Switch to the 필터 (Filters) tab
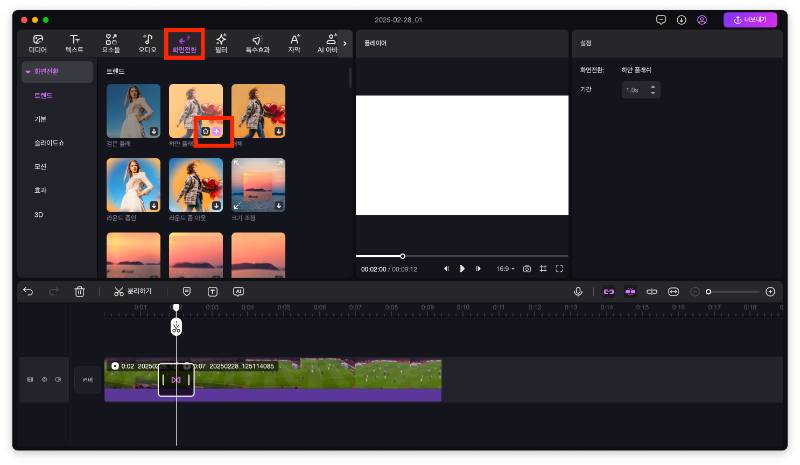 (x=221, y=43)
